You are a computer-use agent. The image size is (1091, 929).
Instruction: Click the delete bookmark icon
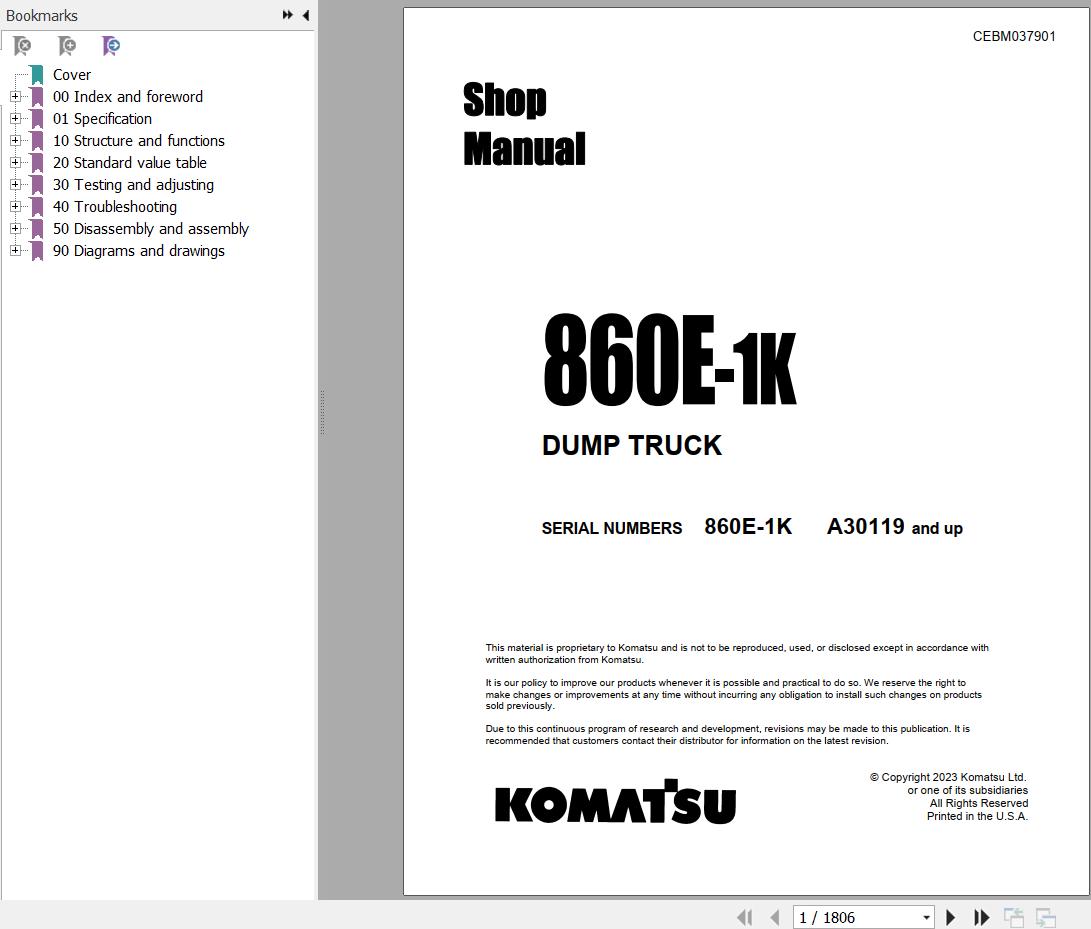click(22, 46)
